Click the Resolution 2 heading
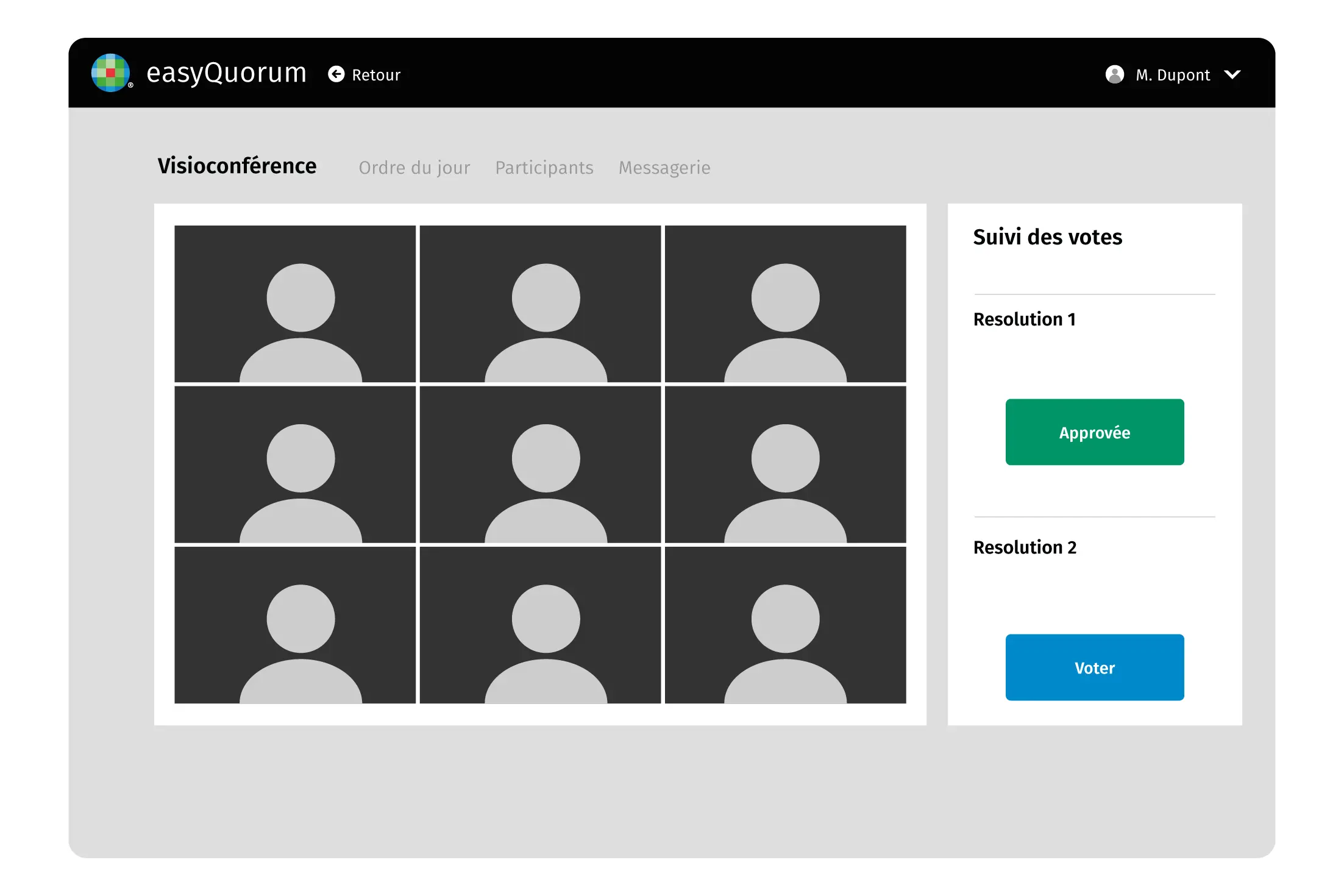1344x896 pixels. 1025,547
